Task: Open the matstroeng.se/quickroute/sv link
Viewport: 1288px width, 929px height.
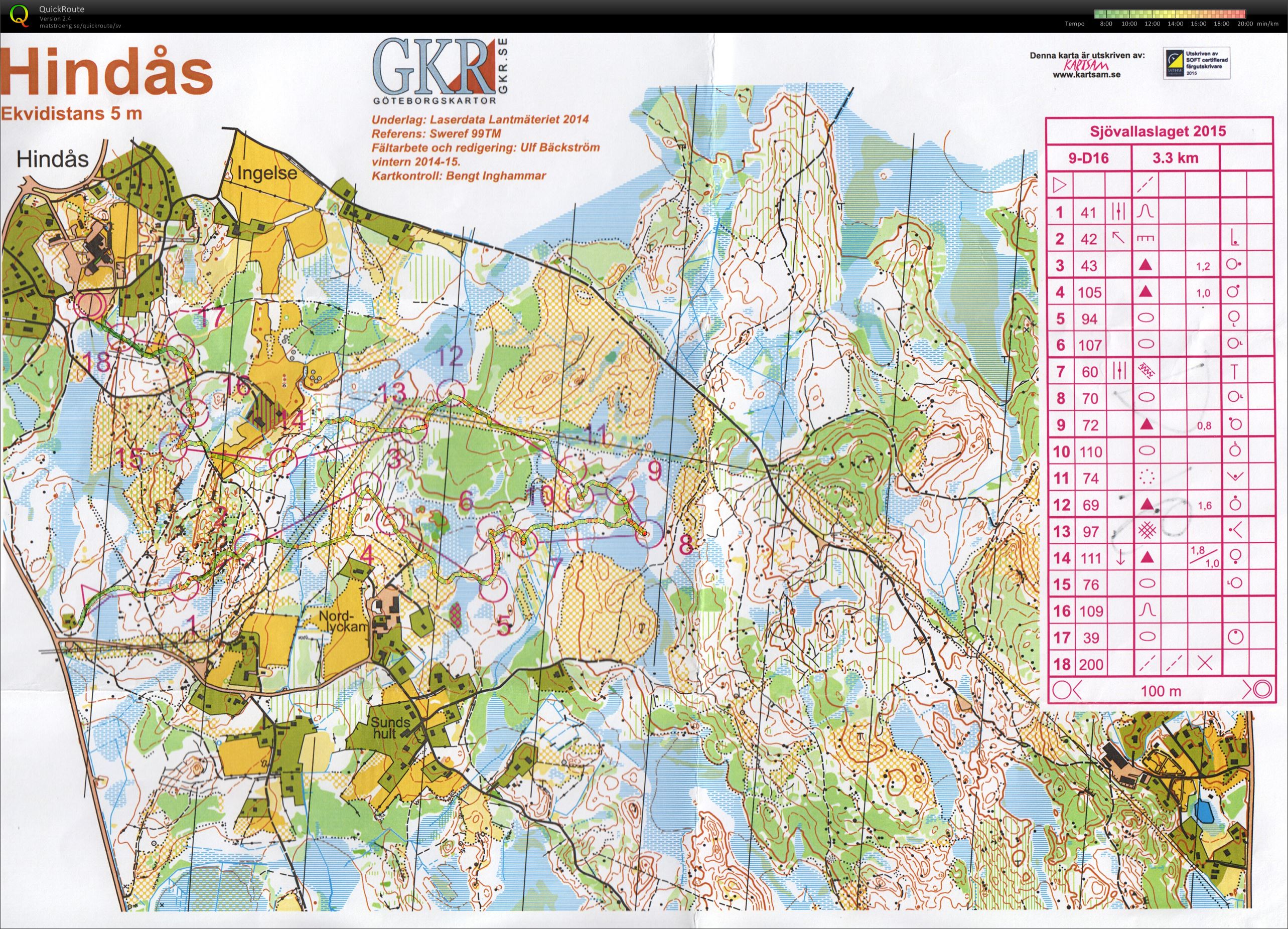Action: (80, 26)
